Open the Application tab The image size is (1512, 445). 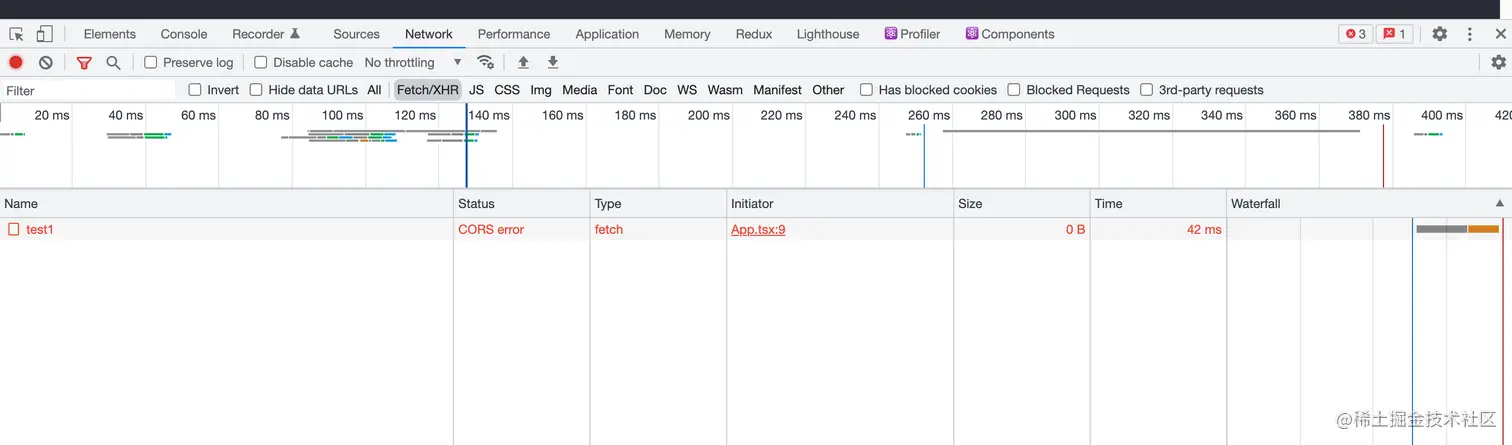607,34
